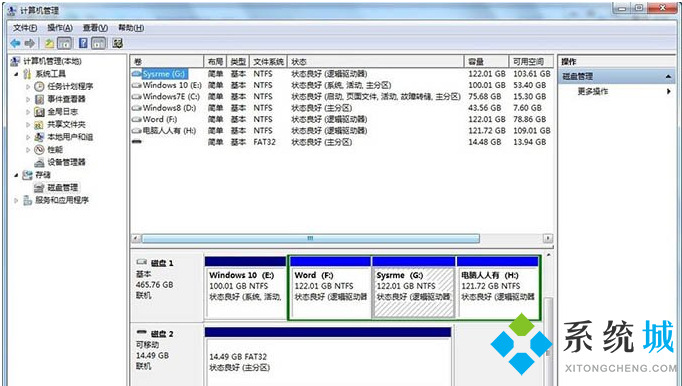This screenshot has width=682, height=386.
Task: Open the 文件(F) menu
Action: pyautogui.click(x=25, y=28)
